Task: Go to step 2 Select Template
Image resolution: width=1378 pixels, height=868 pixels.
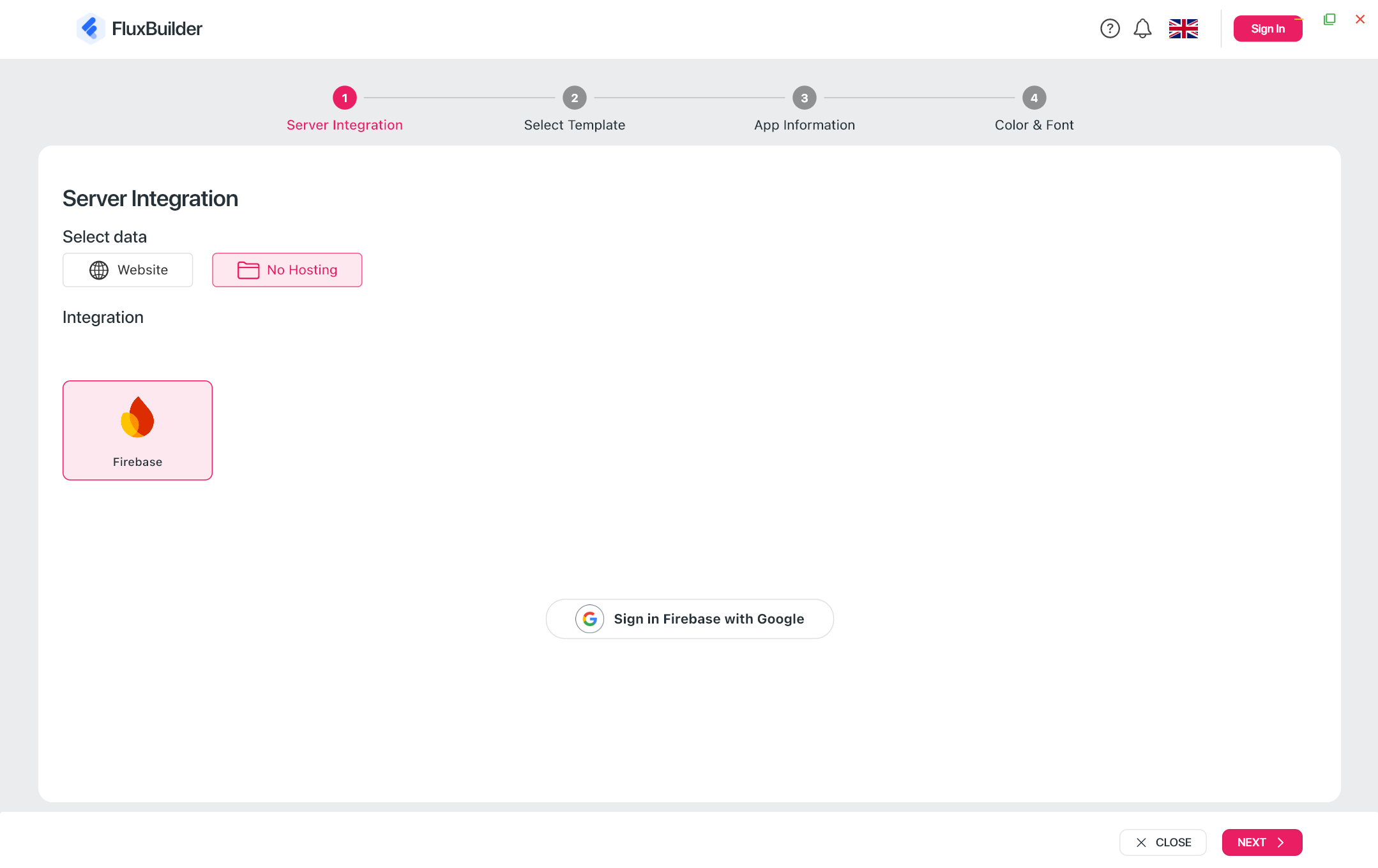Action: pyautogui.click(x=574, y=98)
